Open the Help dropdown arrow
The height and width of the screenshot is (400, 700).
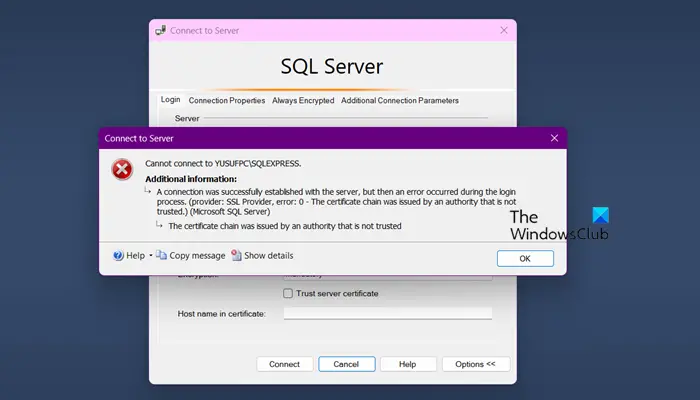[151, 255]
